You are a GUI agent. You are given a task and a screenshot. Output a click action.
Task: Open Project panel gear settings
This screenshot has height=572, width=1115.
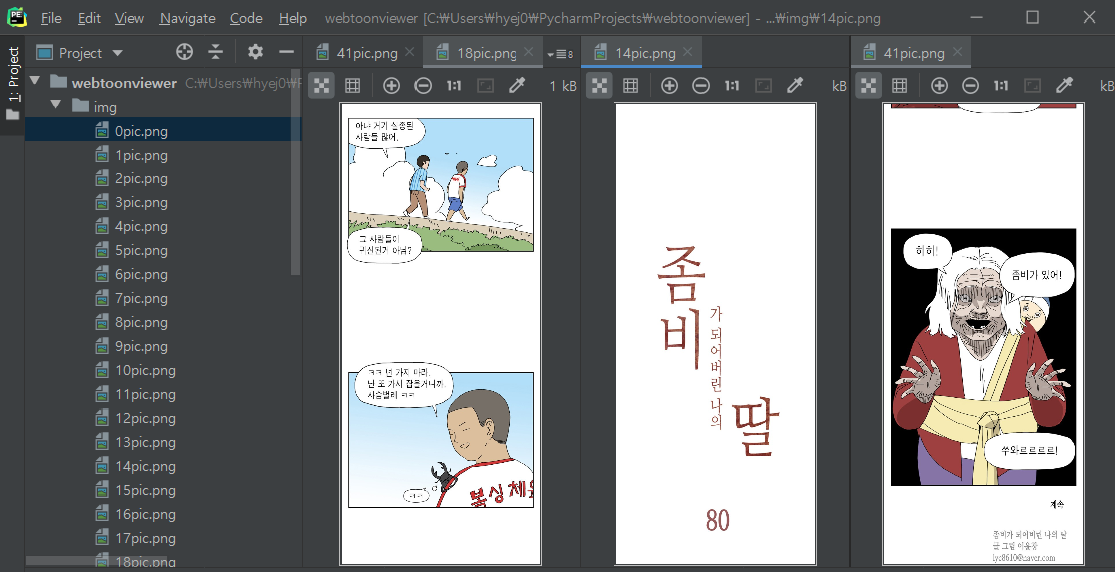(x=255, y=51)
